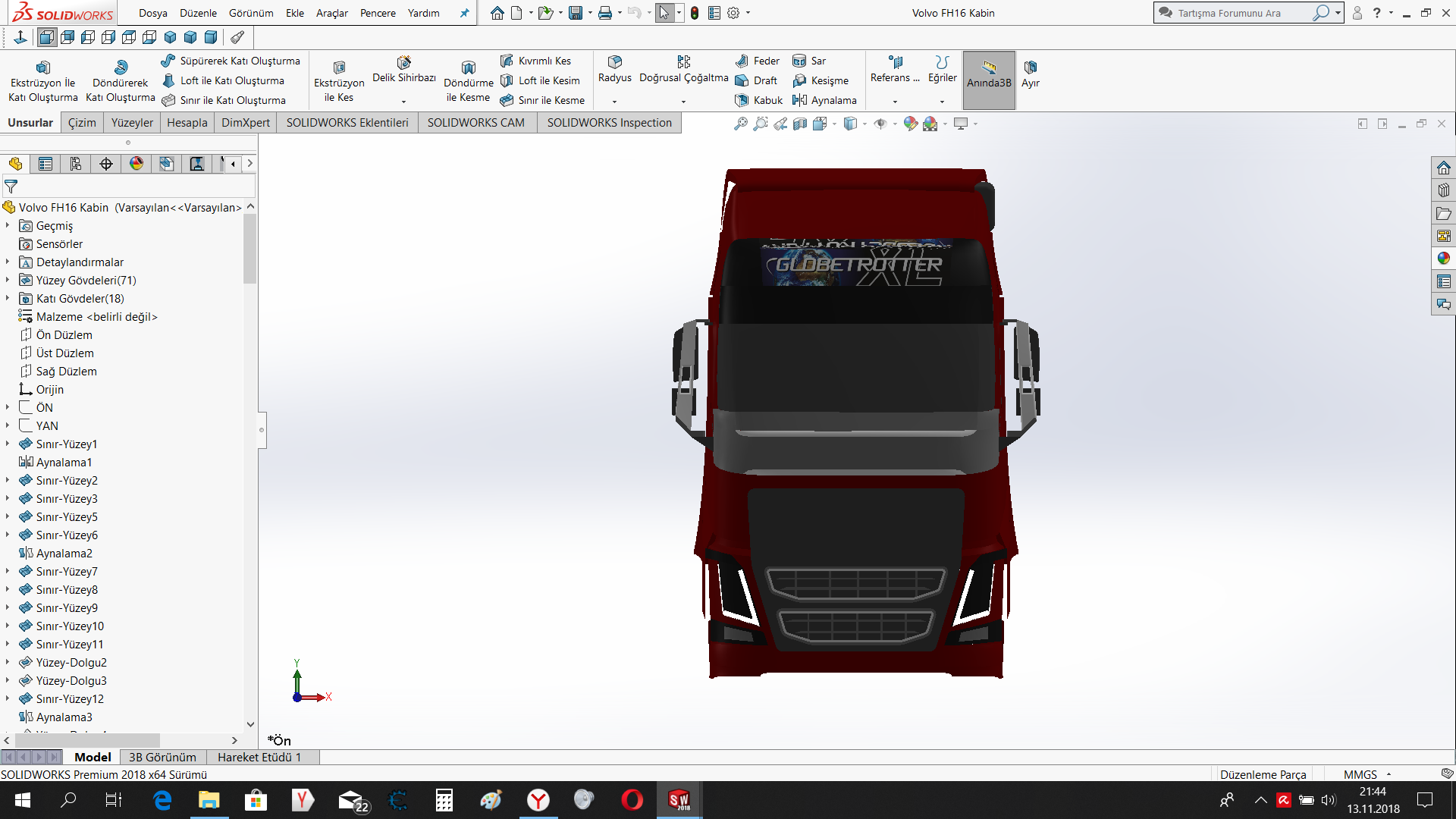This screenshot has height=819, width=1456.
Task: Open the ConfigurationManager tab icon
Action: pyautogui.click(x=76, y=164)
